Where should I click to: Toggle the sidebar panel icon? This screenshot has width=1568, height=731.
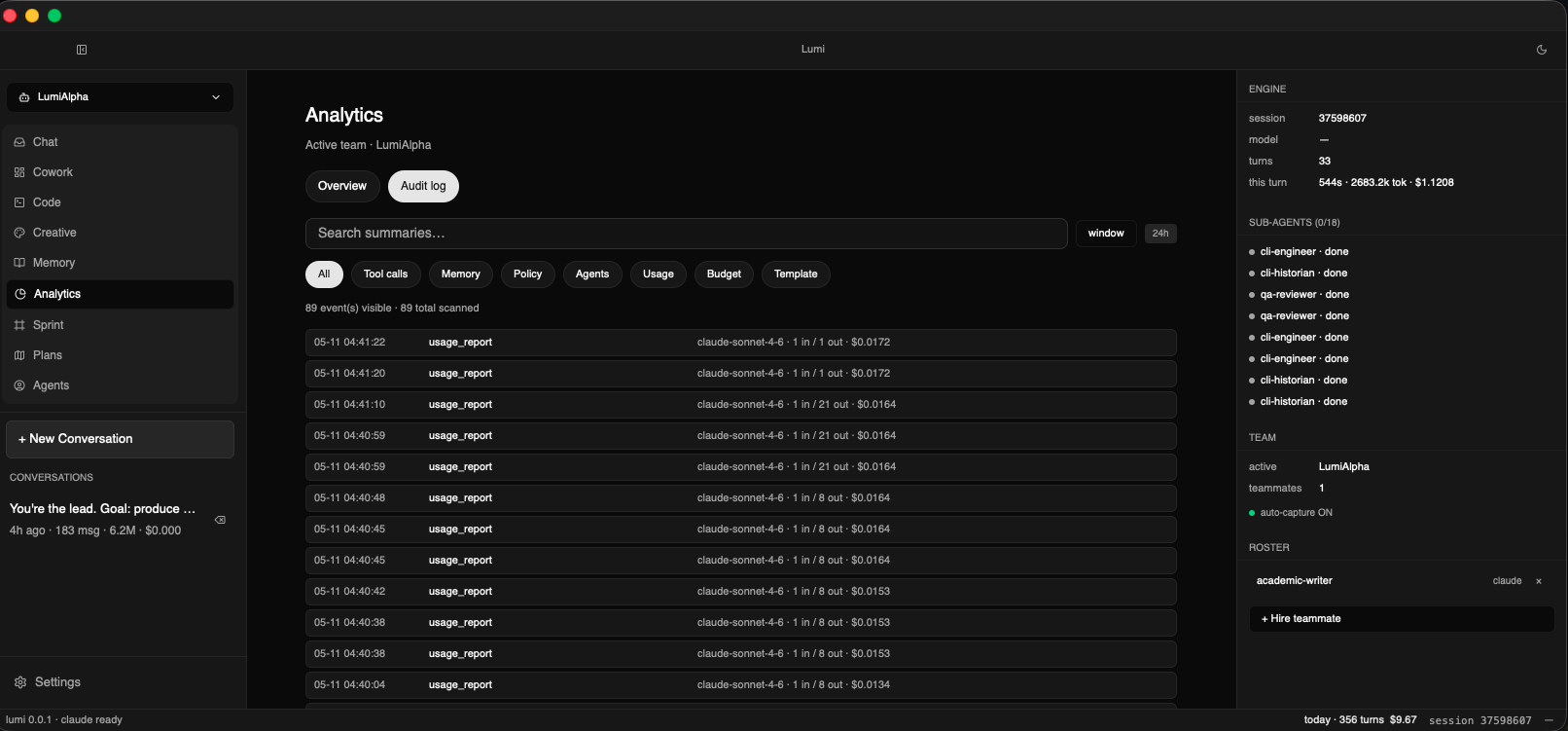82,50
